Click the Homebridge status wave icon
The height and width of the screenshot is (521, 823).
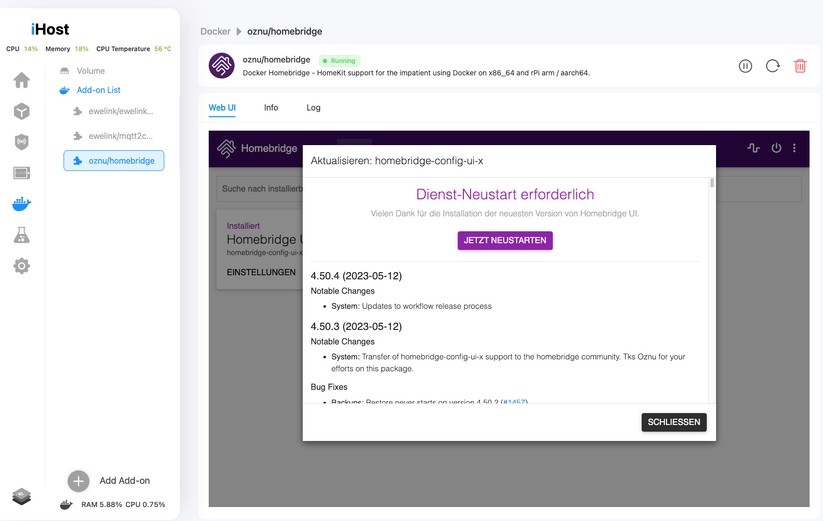click(753, 148)
